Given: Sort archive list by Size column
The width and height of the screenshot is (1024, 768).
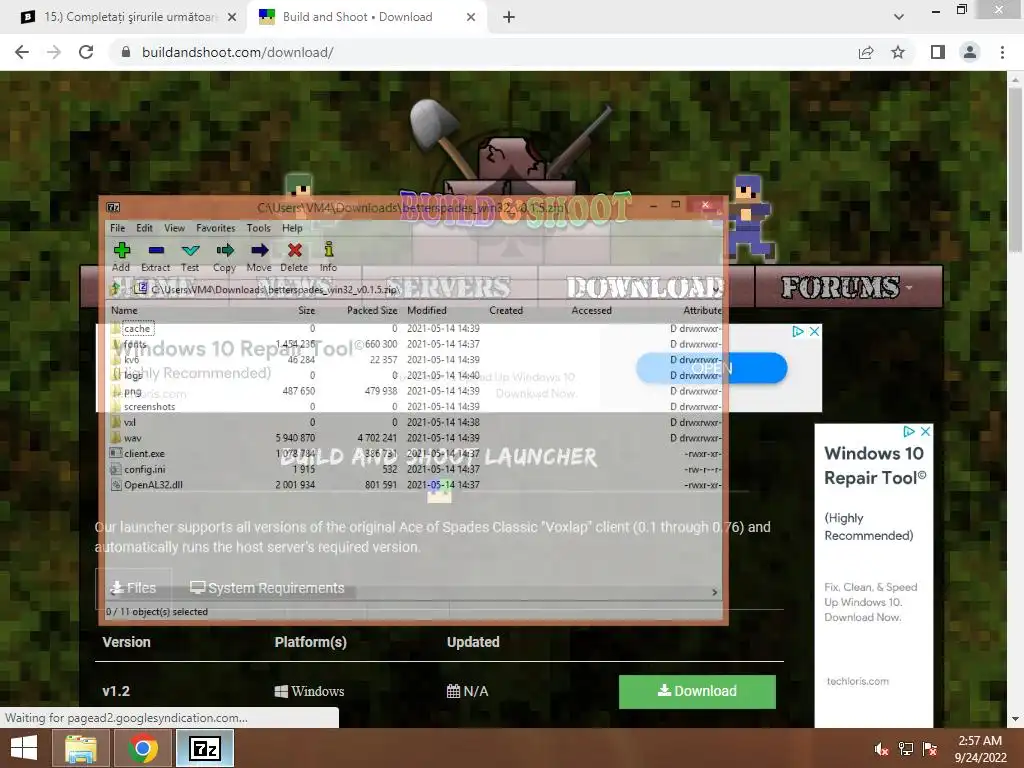Looking at the screenshot, I should click(306, 310).
